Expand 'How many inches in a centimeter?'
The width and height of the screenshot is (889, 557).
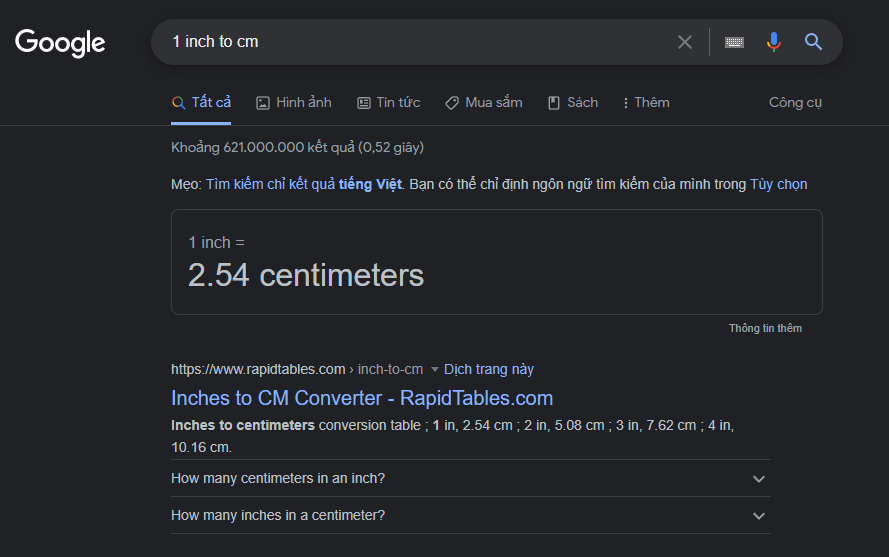pyautogui.click(x=470, y=516)
